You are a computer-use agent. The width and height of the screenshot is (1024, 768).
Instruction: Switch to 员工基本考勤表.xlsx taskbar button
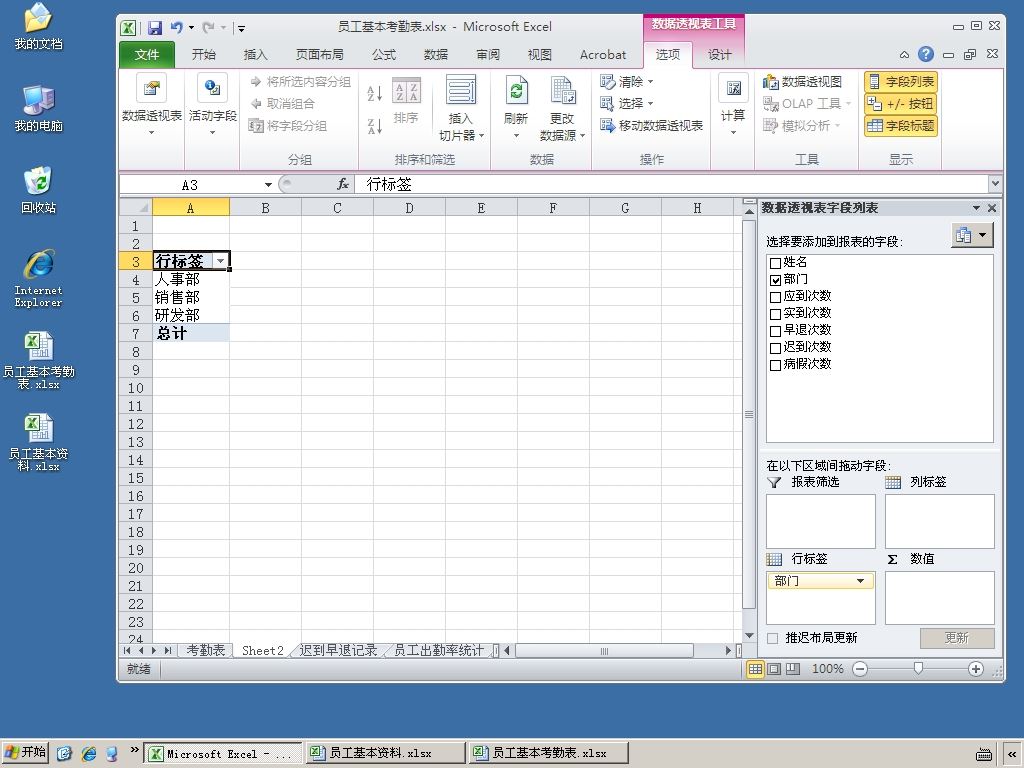tap(549, 753)
